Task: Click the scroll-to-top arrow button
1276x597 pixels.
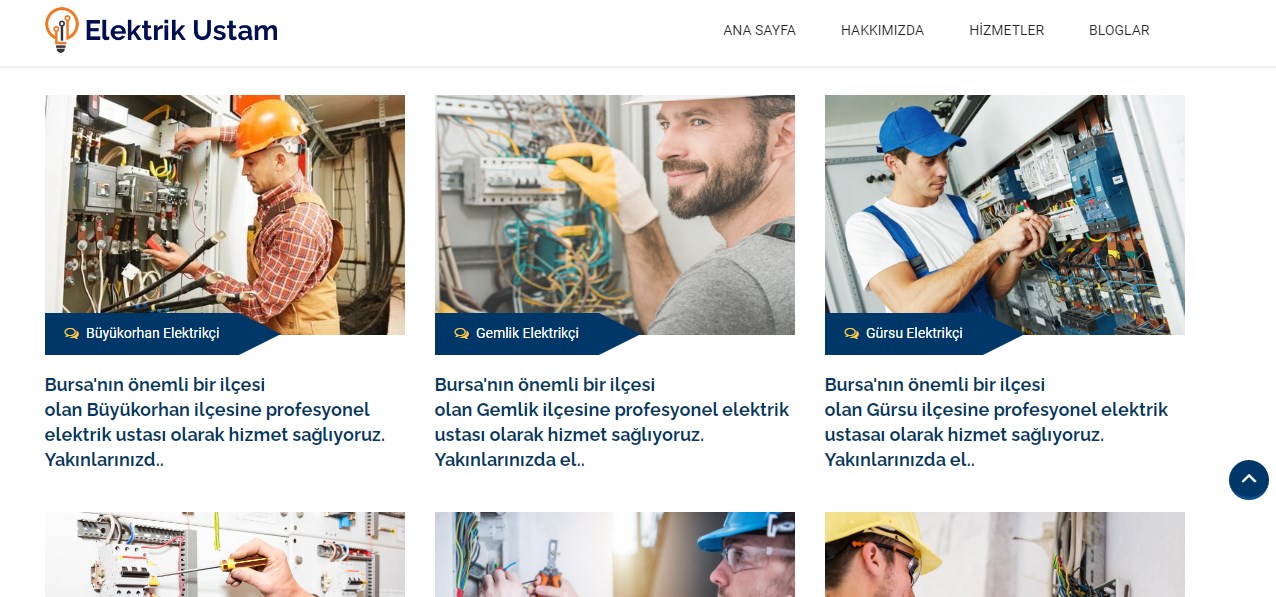Action: pyautogui.click(x=1248, y=480)
